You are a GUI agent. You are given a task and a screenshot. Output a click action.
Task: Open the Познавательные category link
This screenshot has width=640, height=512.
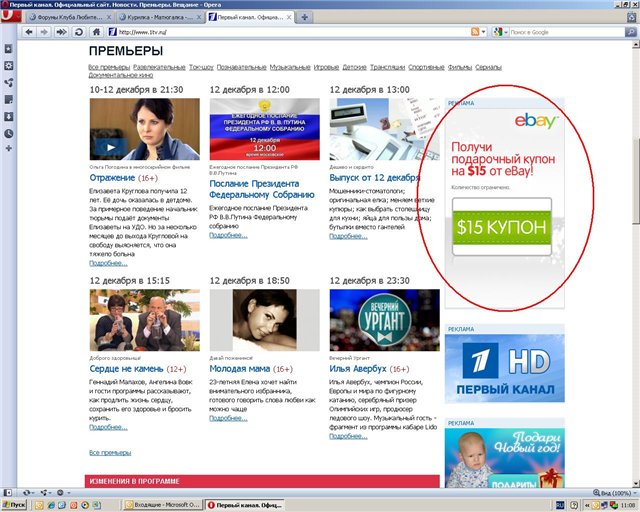242,67
